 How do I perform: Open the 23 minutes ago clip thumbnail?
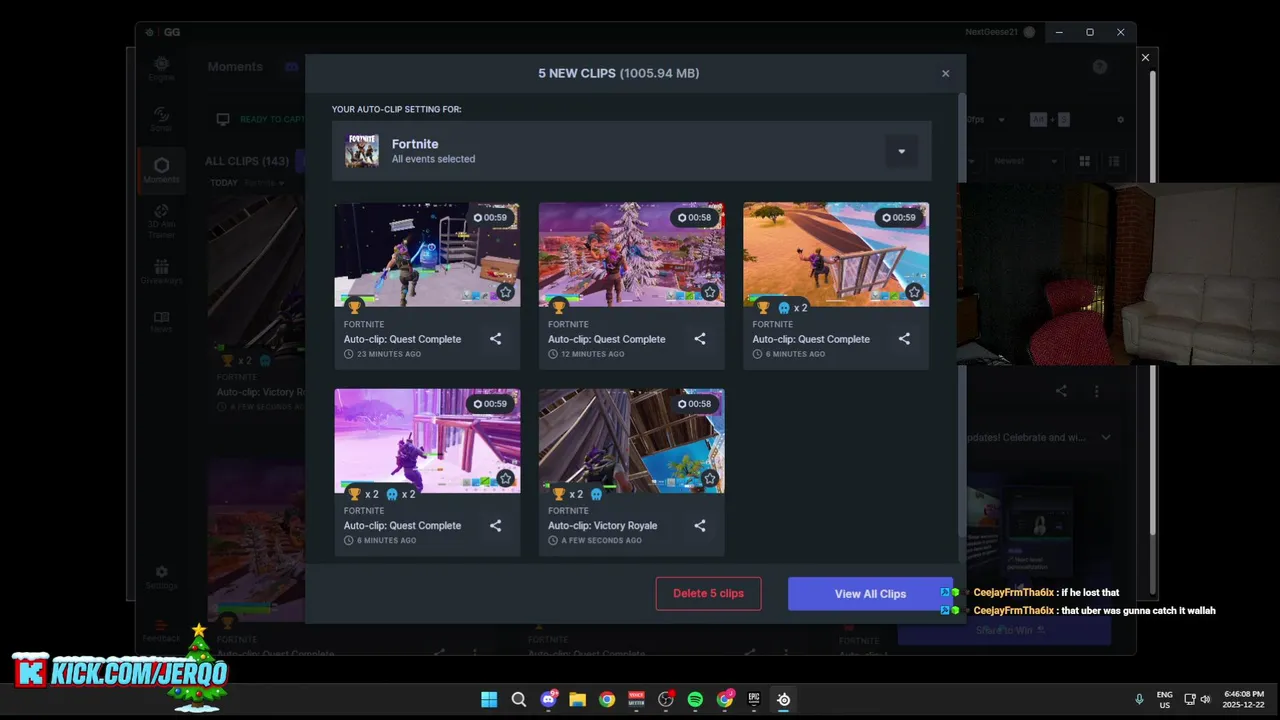(427, 254)
